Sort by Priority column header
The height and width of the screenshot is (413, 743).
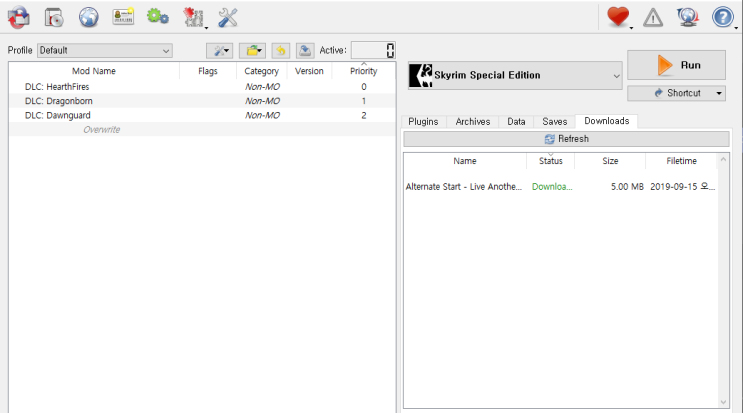coord(363,71)
